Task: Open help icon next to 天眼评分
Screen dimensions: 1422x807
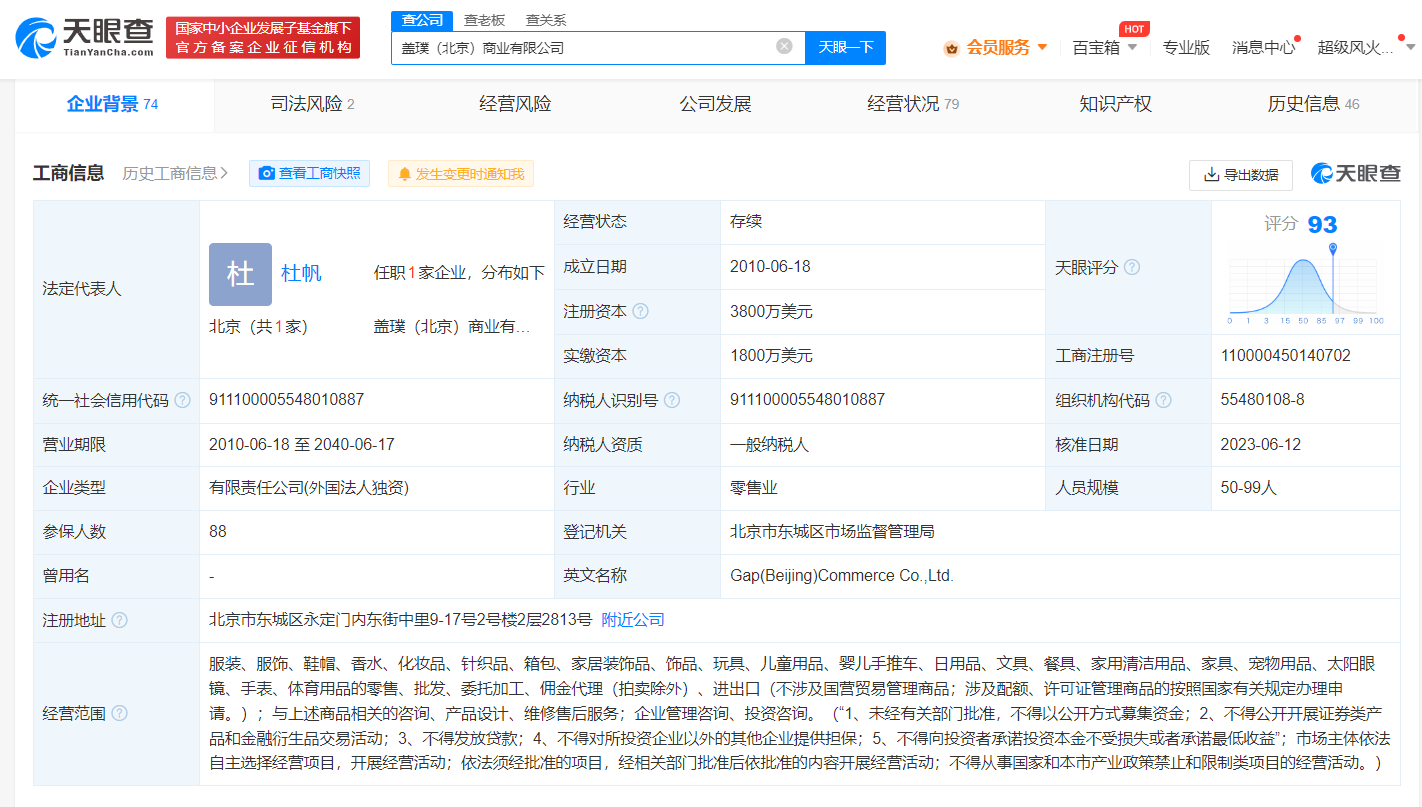Action: click(1131, 267)
